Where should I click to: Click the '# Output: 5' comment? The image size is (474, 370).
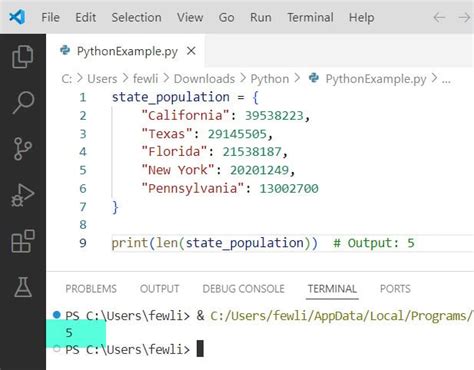(x=374, y=243)
